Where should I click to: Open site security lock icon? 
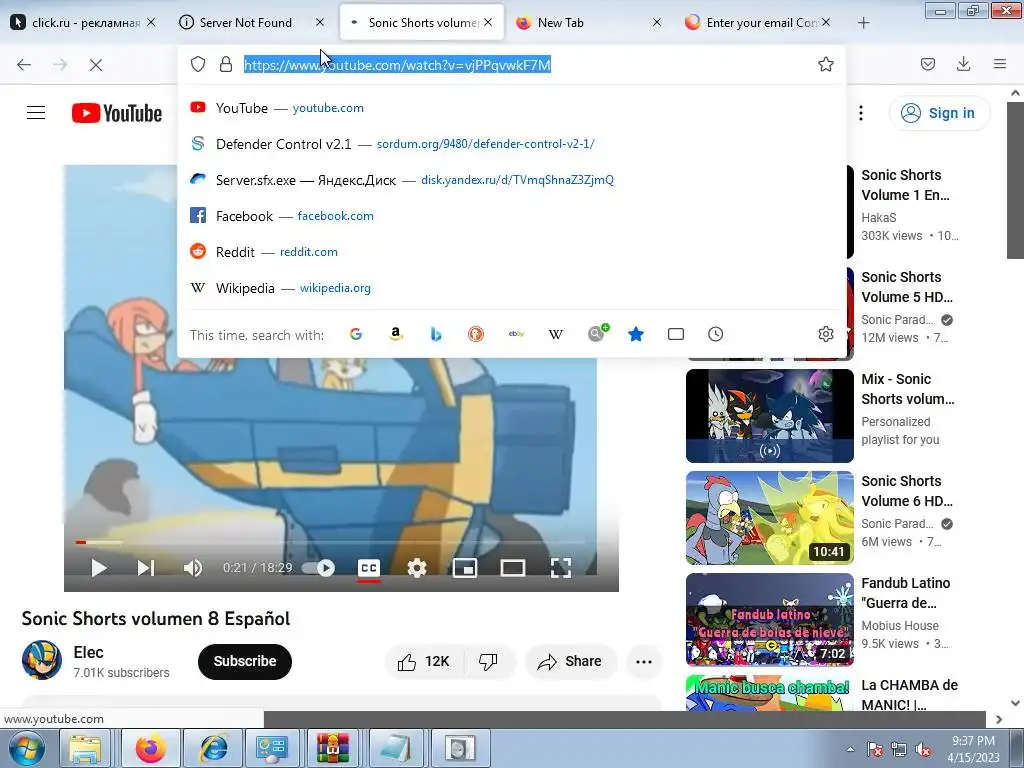(x=226, y=64)
